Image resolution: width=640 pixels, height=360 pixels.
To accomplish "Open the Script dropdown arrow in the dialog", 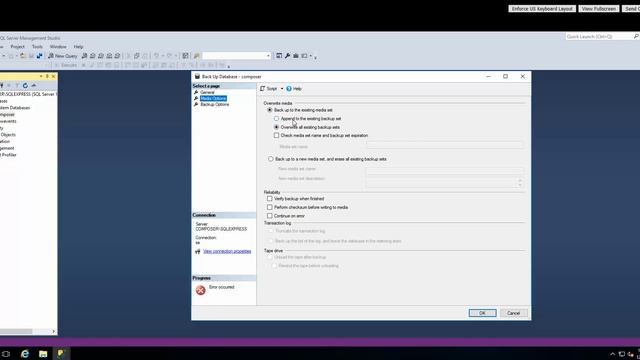I will pos(282,89).
